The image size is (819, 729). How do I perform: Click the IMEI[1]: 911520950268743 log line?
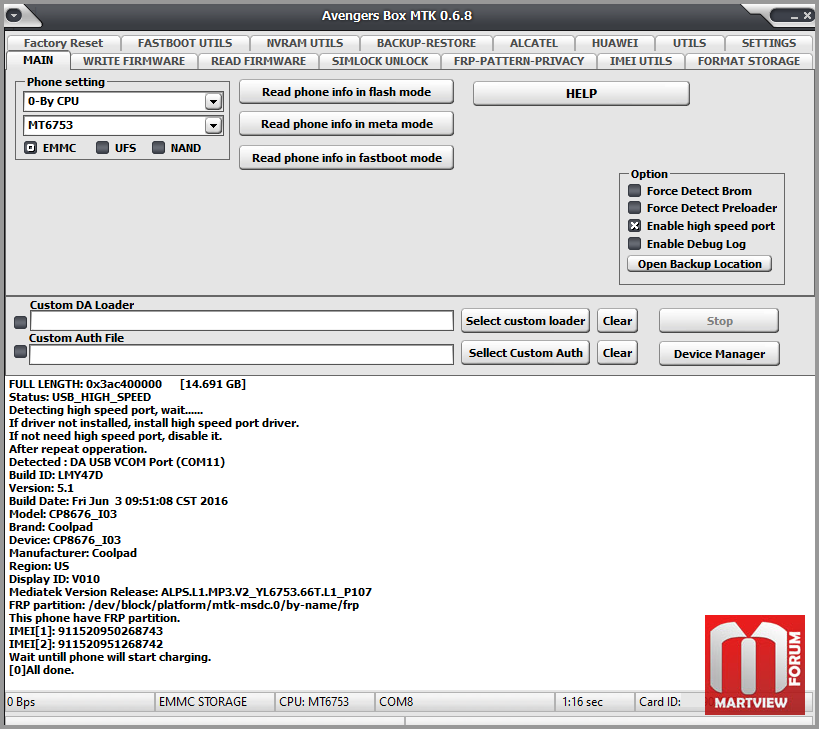[86, 631]
